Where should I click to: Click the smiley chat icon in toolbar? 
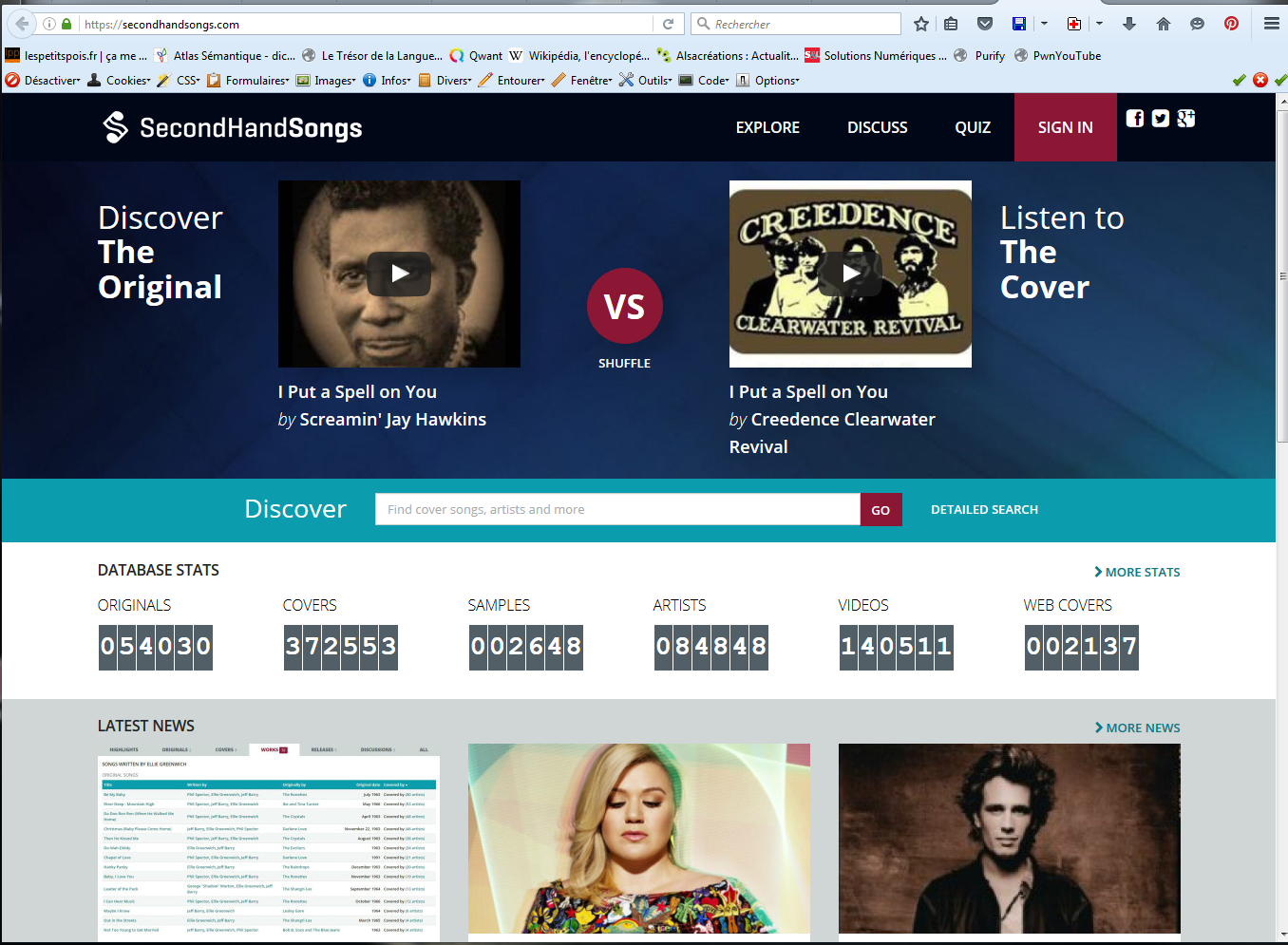[x=1197, y=24]
